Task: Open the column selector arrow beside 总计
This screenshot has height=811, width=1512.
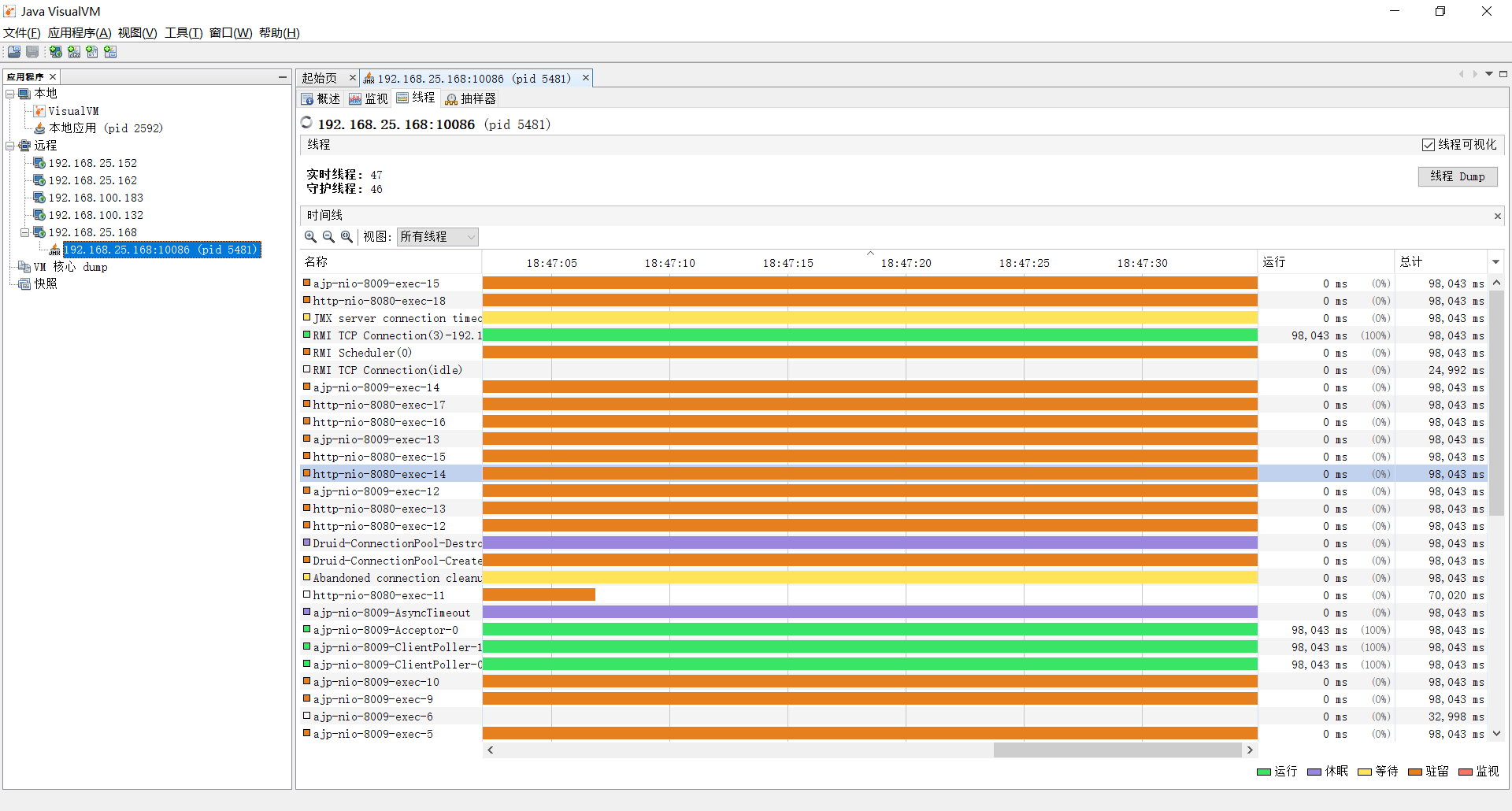Action: click(1496, 262)
